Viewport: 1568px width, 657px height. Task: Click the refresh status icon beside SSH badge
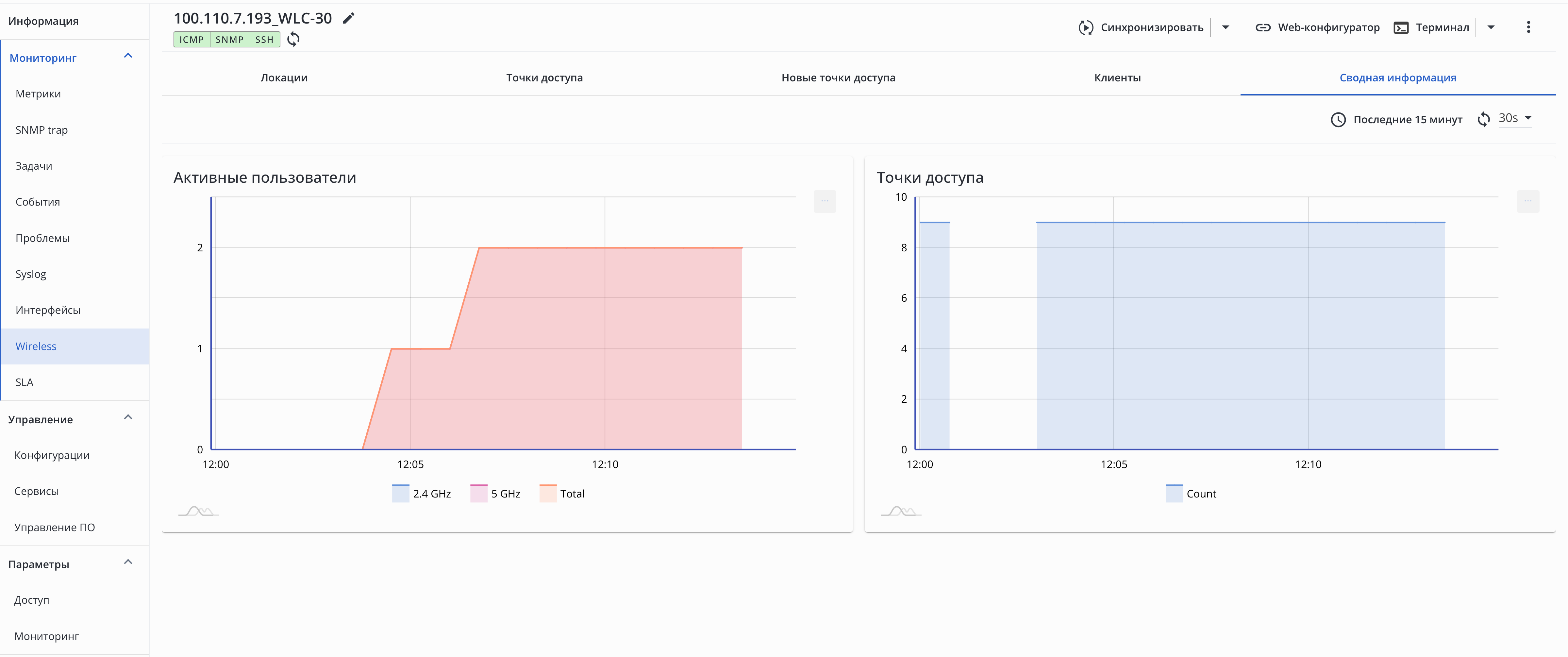pos(293,40)
